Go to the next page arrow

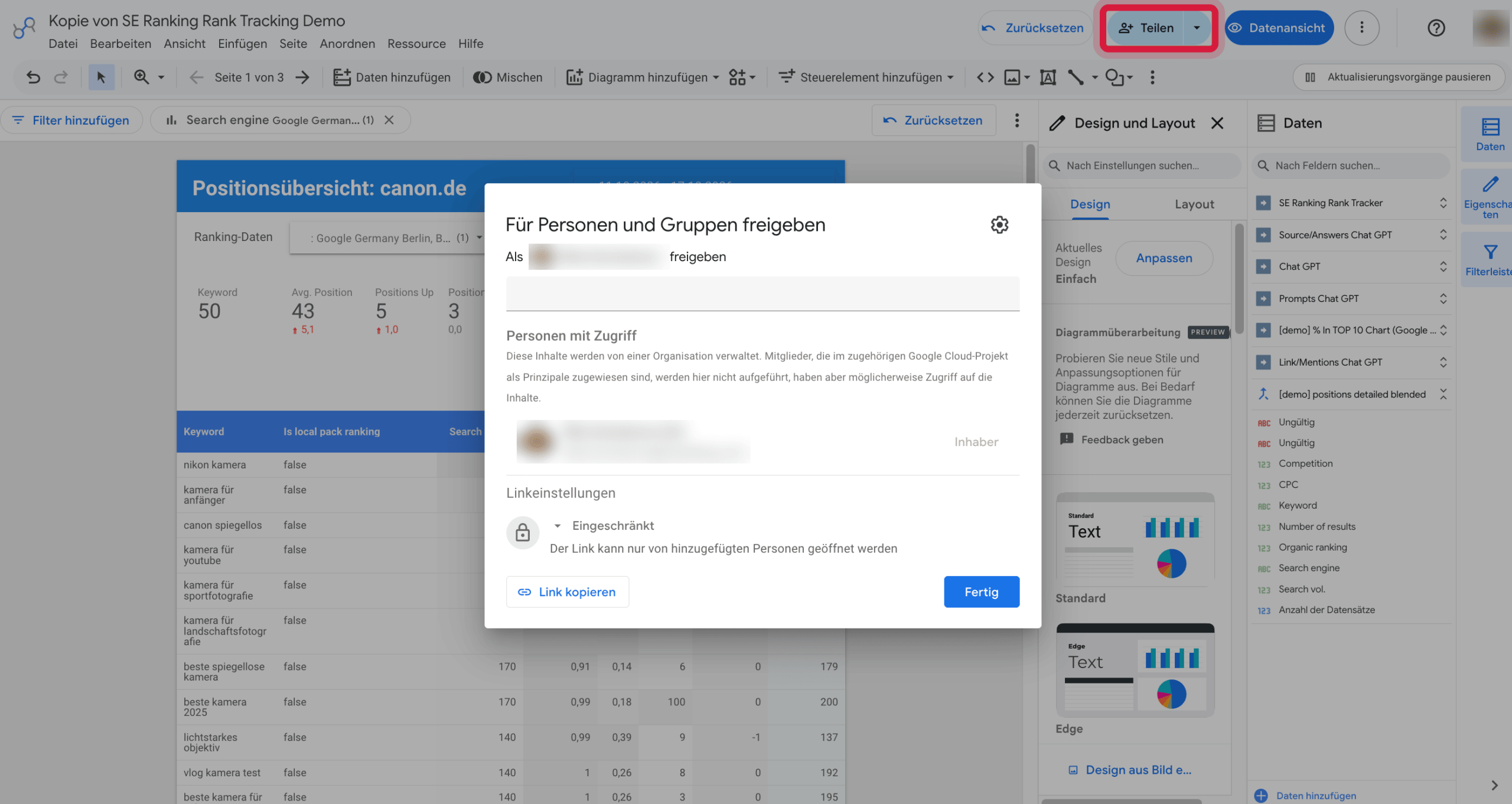coord(303,77)
